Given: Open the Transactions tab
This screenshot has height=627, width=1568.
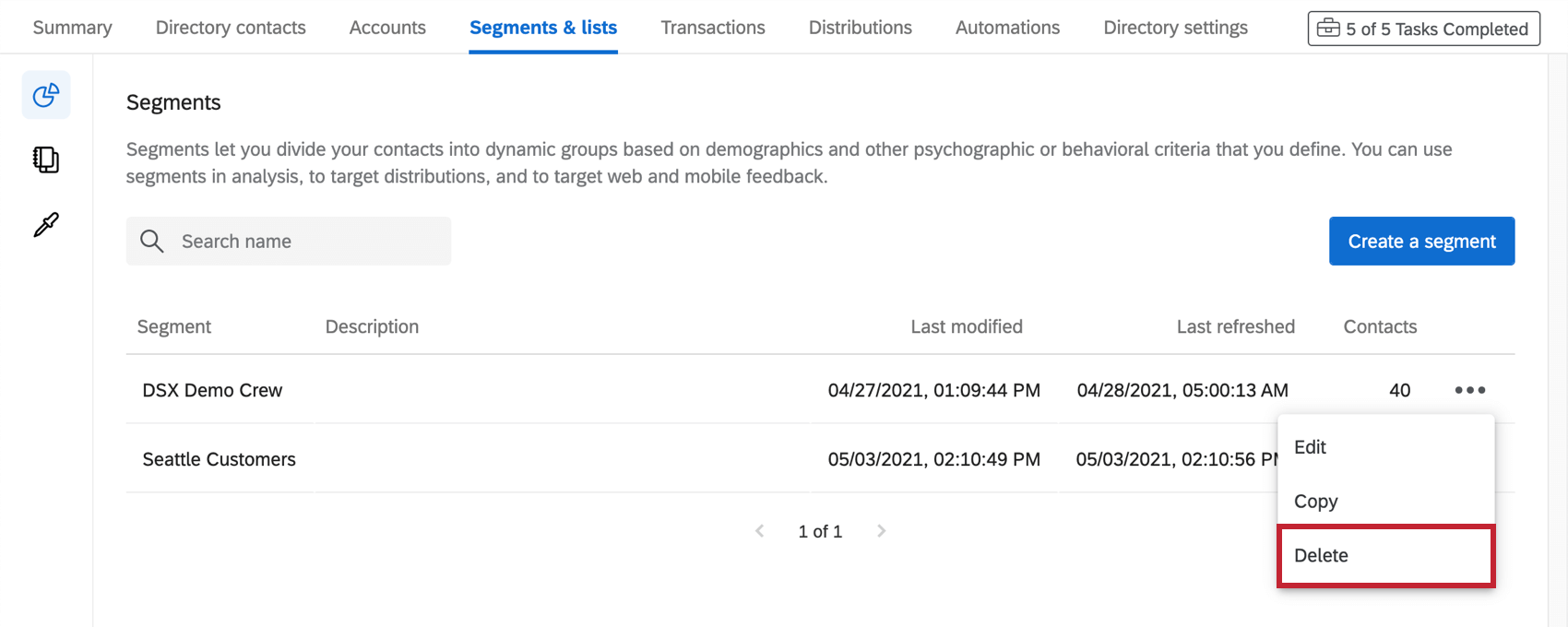Looking at the screenshot, I should click(713, 28).
